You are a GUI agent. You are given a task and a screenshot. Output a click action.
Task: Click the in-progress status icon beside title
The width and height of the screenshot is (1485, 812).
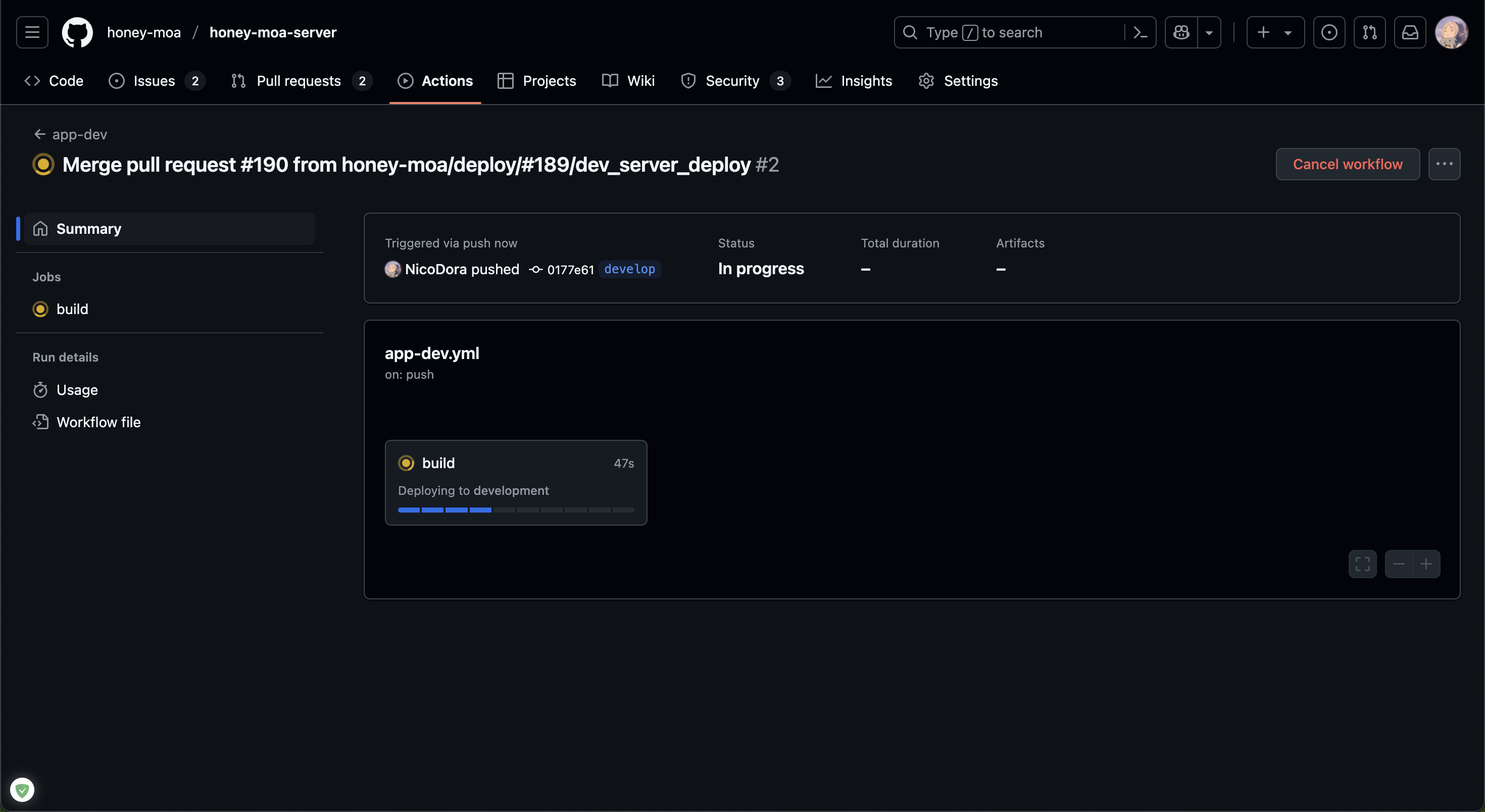coord(43,164)
